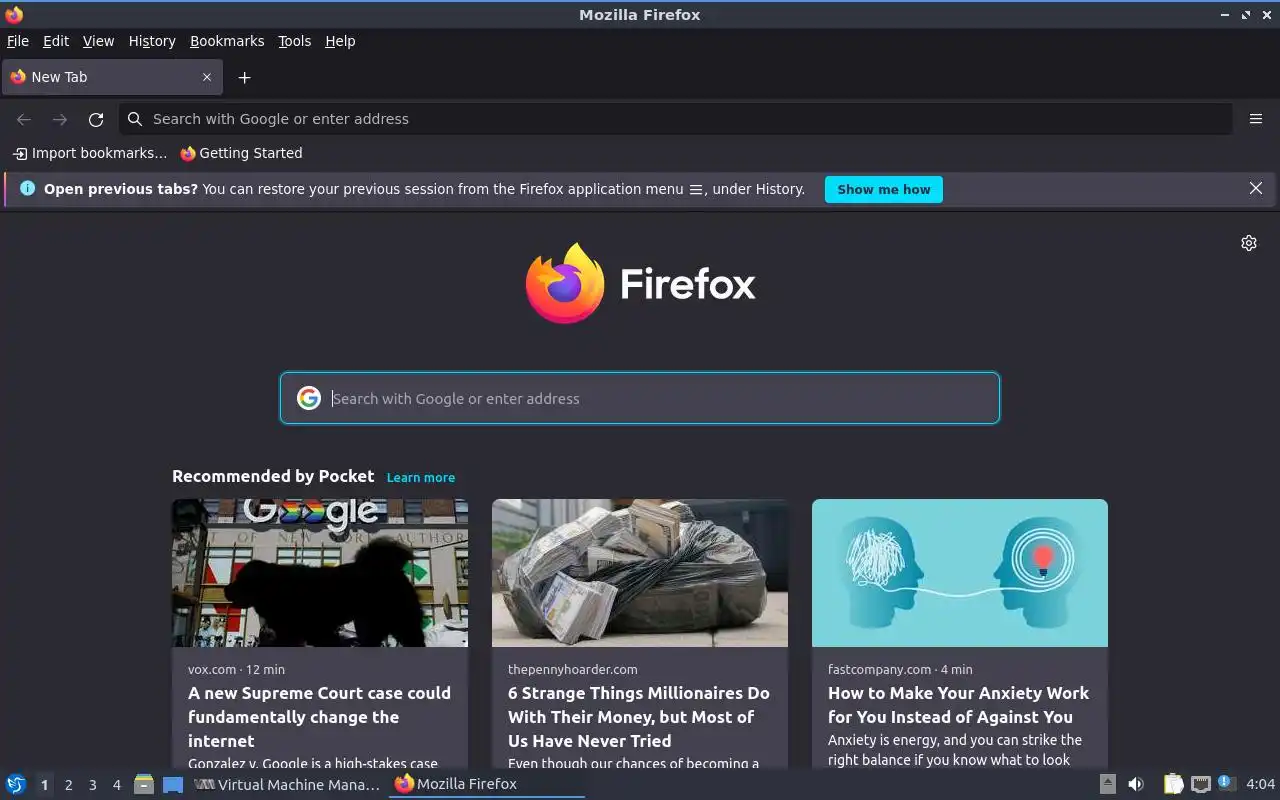Click the 4:04 taskbar clock
Image resolution: width=1280 pixels, height=800 pixels.
(x=1261, y=784)
